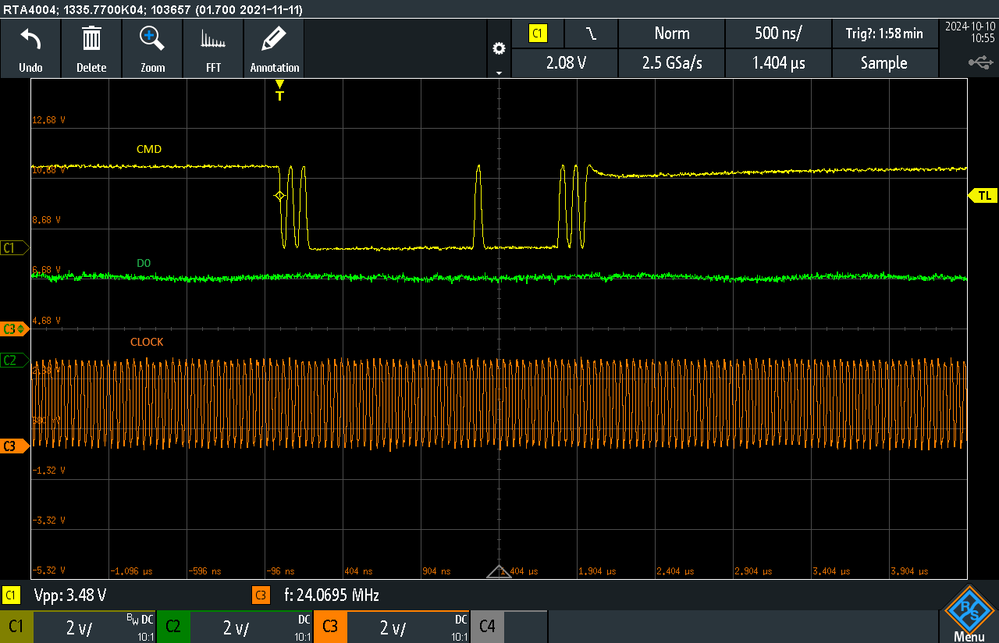Click the 3.904 µs time axis label
Image resolution: width=999 pixels, height=643 pixels.
pos(910,571)
